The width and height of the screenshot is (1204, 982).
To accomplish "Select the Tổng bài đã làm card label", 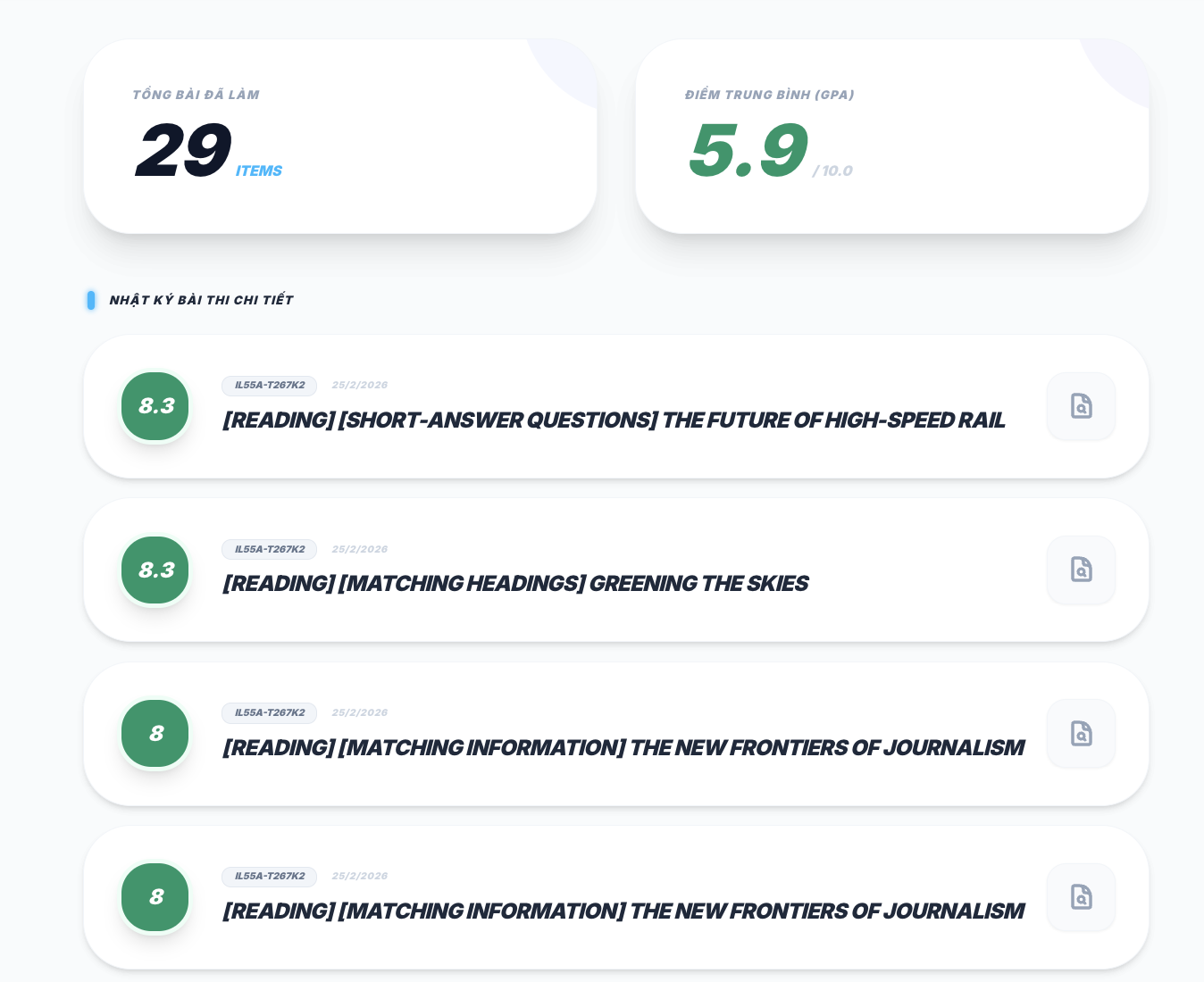I will (196, 95).
